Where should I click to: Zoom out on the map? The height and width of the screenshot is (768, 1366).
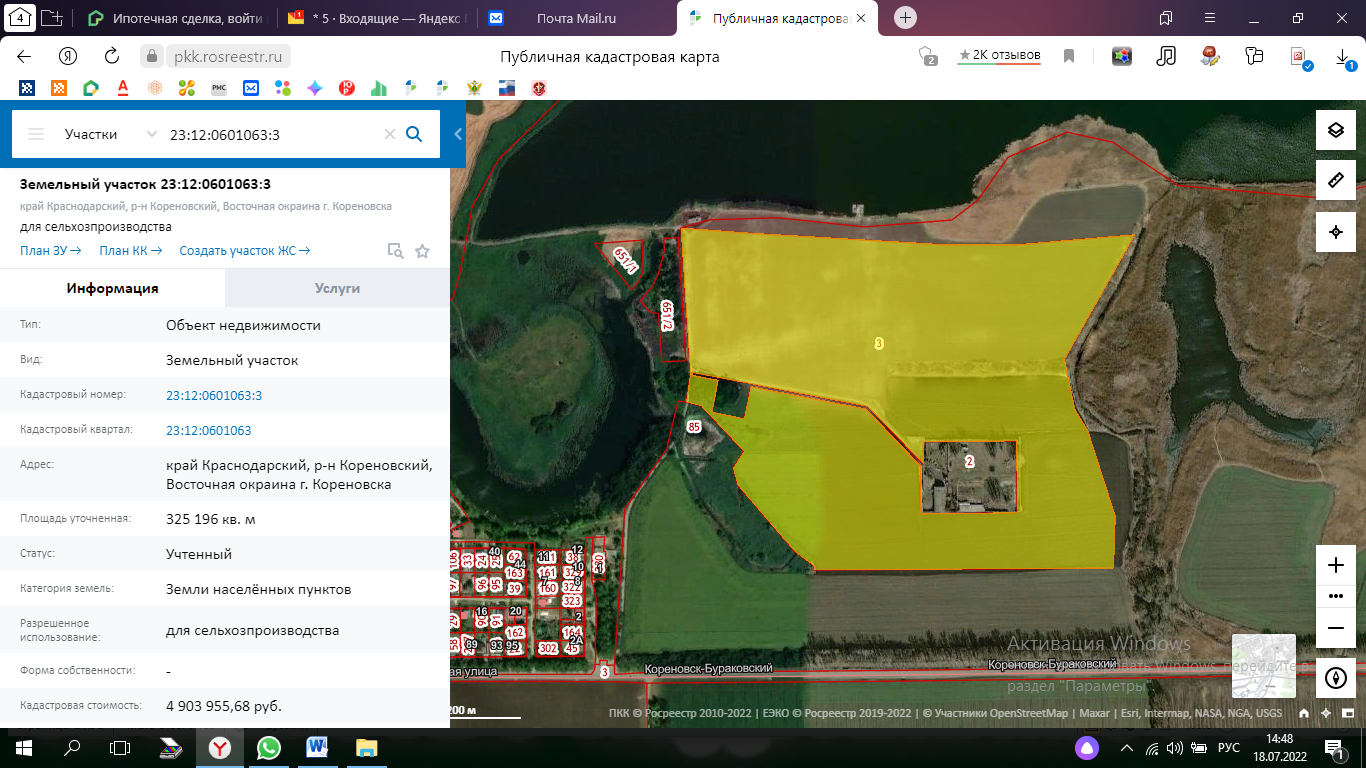[x=1335, y=628]
